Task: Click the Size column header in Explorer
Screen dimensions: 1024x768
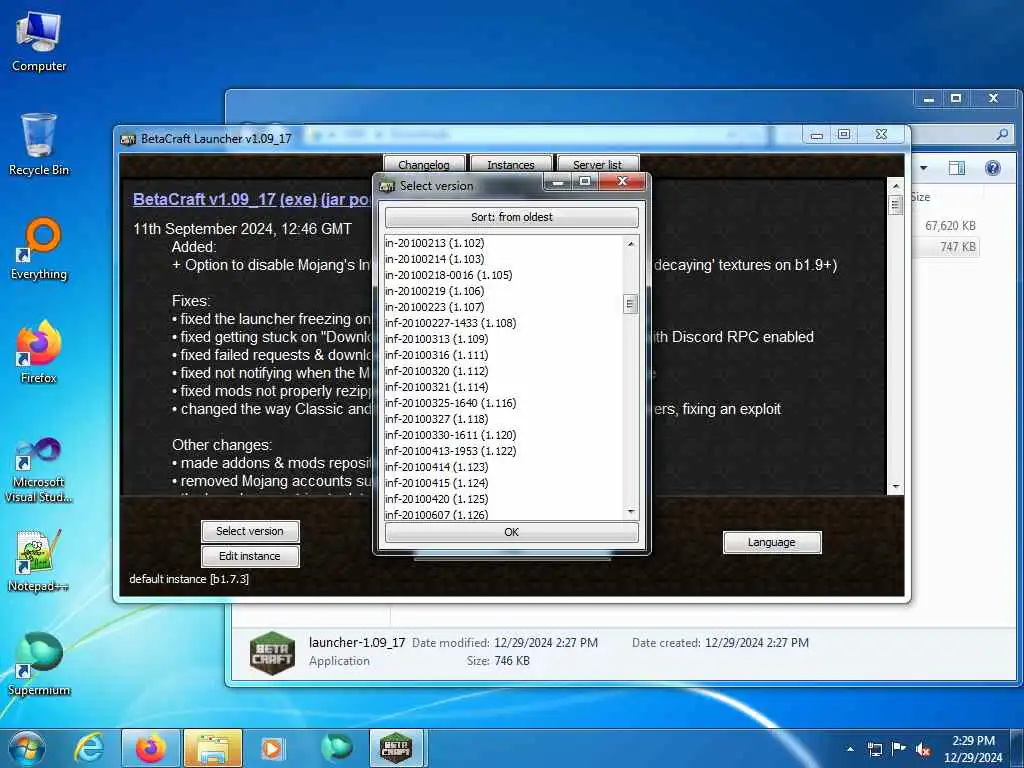Action: pyautogui.click(x=920, y=197)
